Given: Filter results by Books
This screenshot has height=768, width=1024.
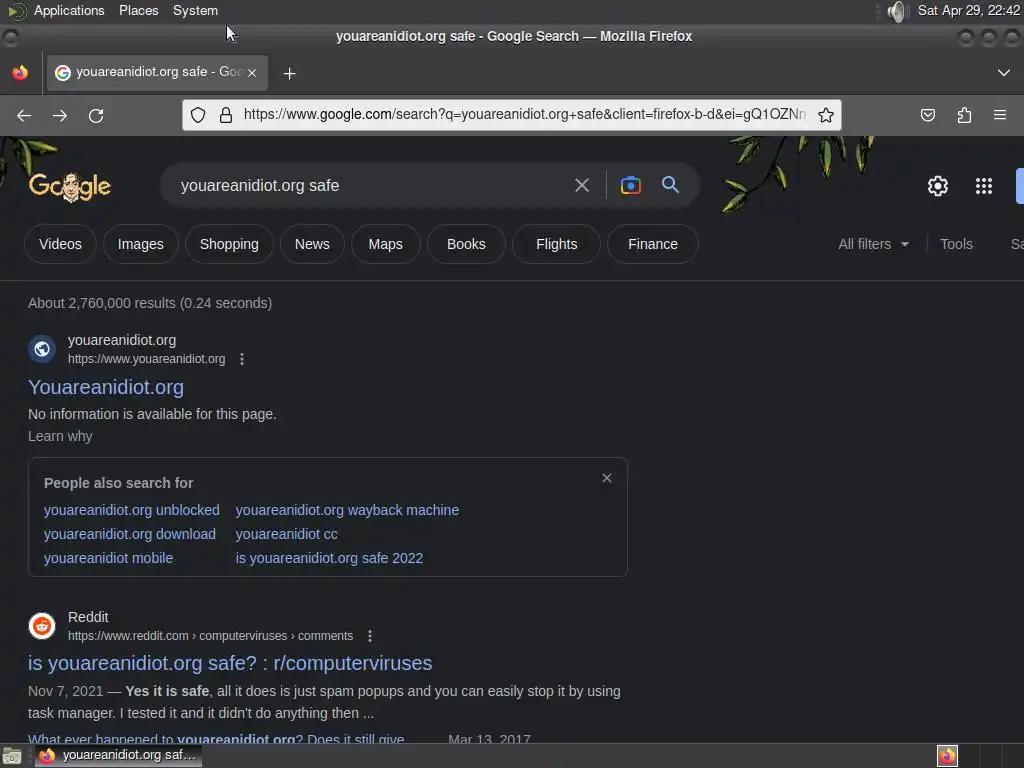Looking at the screenshot, I should tap(466, 244).
